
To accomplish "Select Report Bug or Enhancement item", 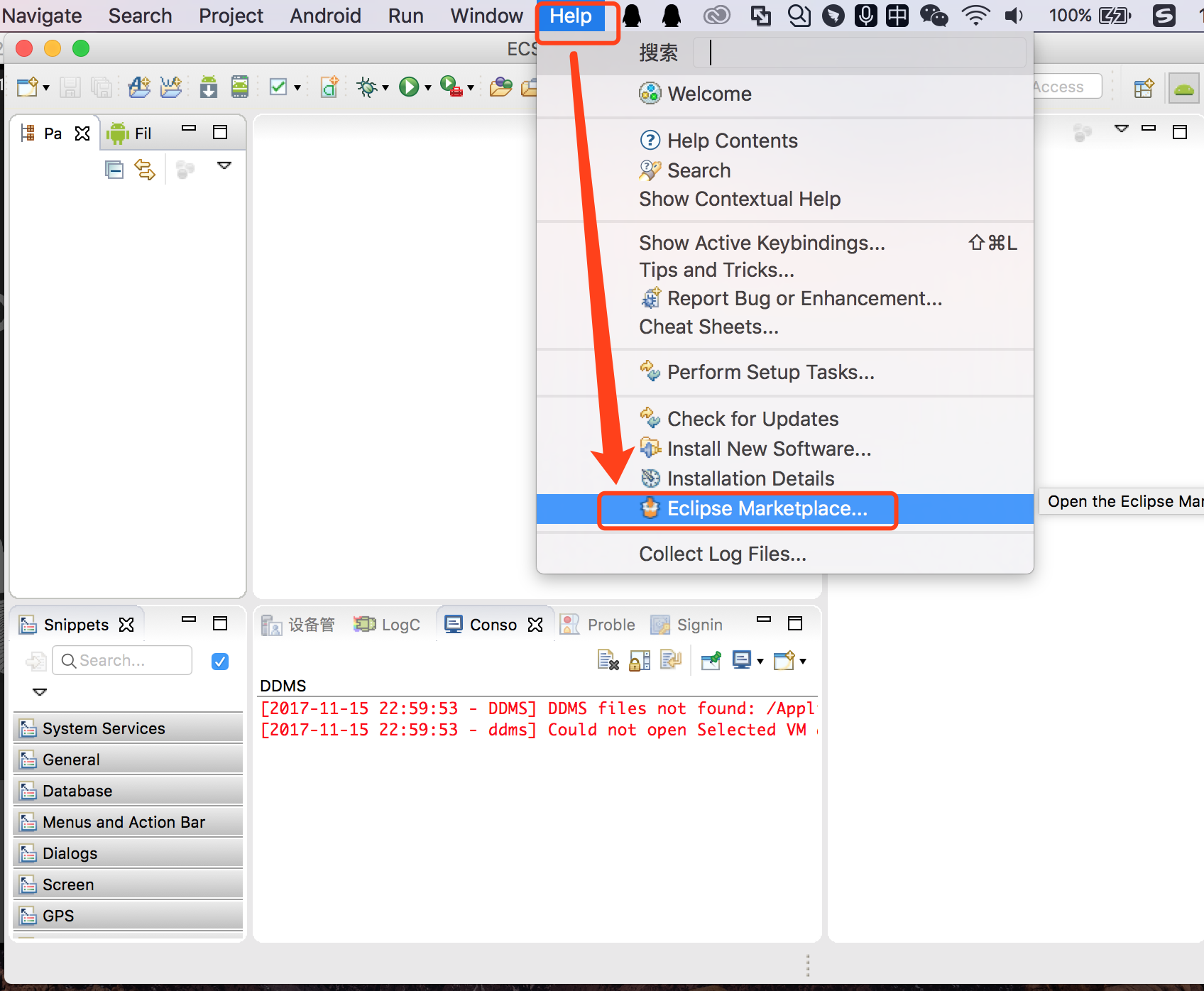I will coord(784,298).
